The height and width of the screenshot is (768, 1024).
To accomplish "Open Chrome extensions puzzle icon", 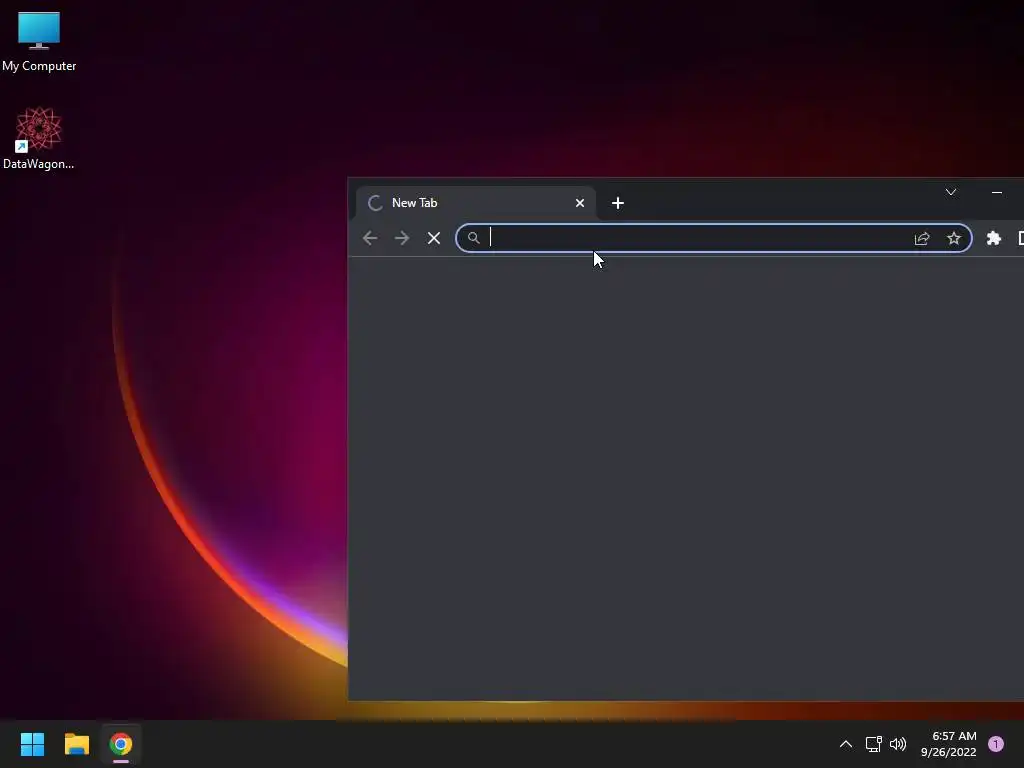I will pos(993,238).
